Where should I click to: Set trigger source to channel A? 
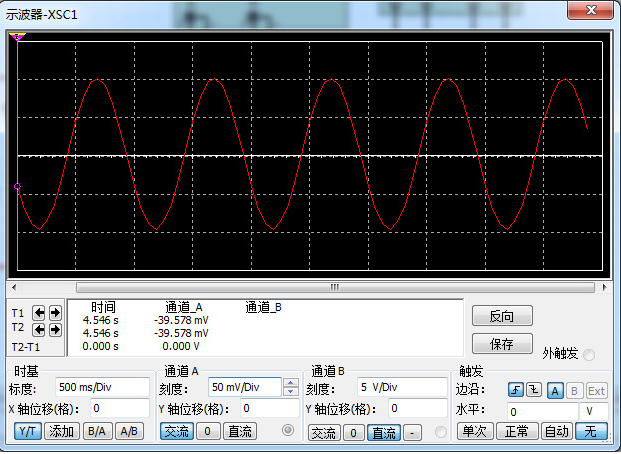(556, 390)
